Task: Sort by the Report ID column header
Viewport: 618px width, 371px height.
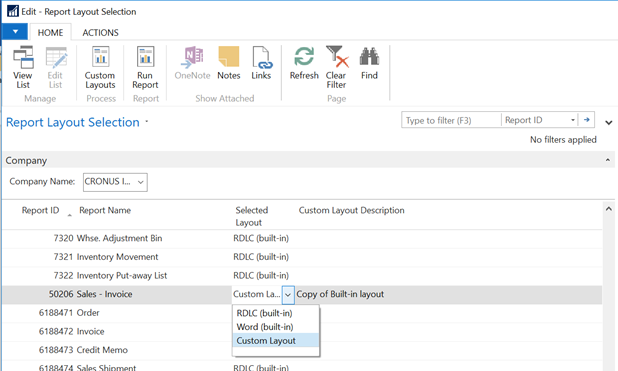Action: coord(40,211)
